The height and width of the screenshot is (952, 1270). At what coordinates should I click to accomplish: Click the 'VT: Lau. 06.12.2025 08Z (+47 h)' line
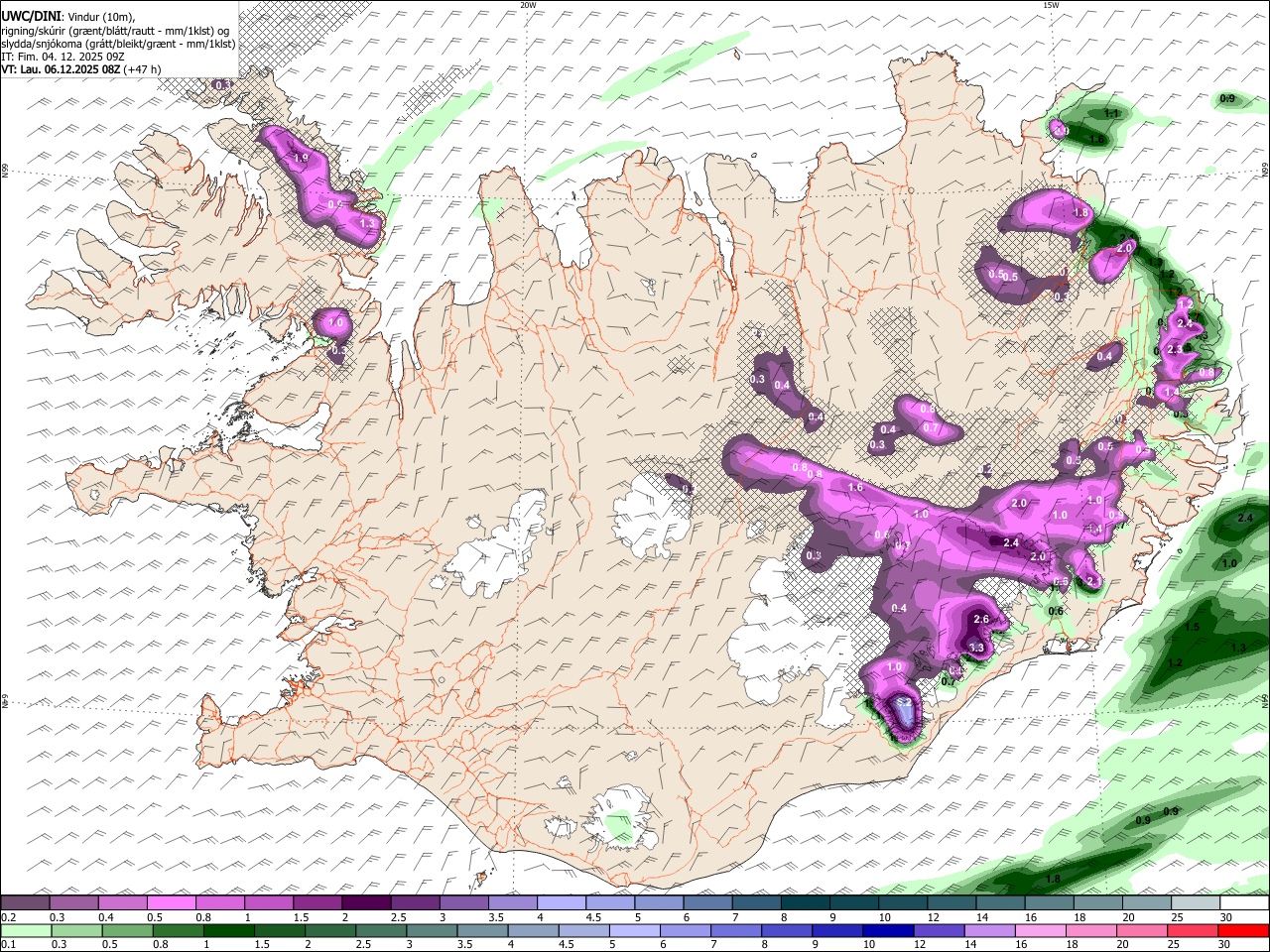pos(80,69)
